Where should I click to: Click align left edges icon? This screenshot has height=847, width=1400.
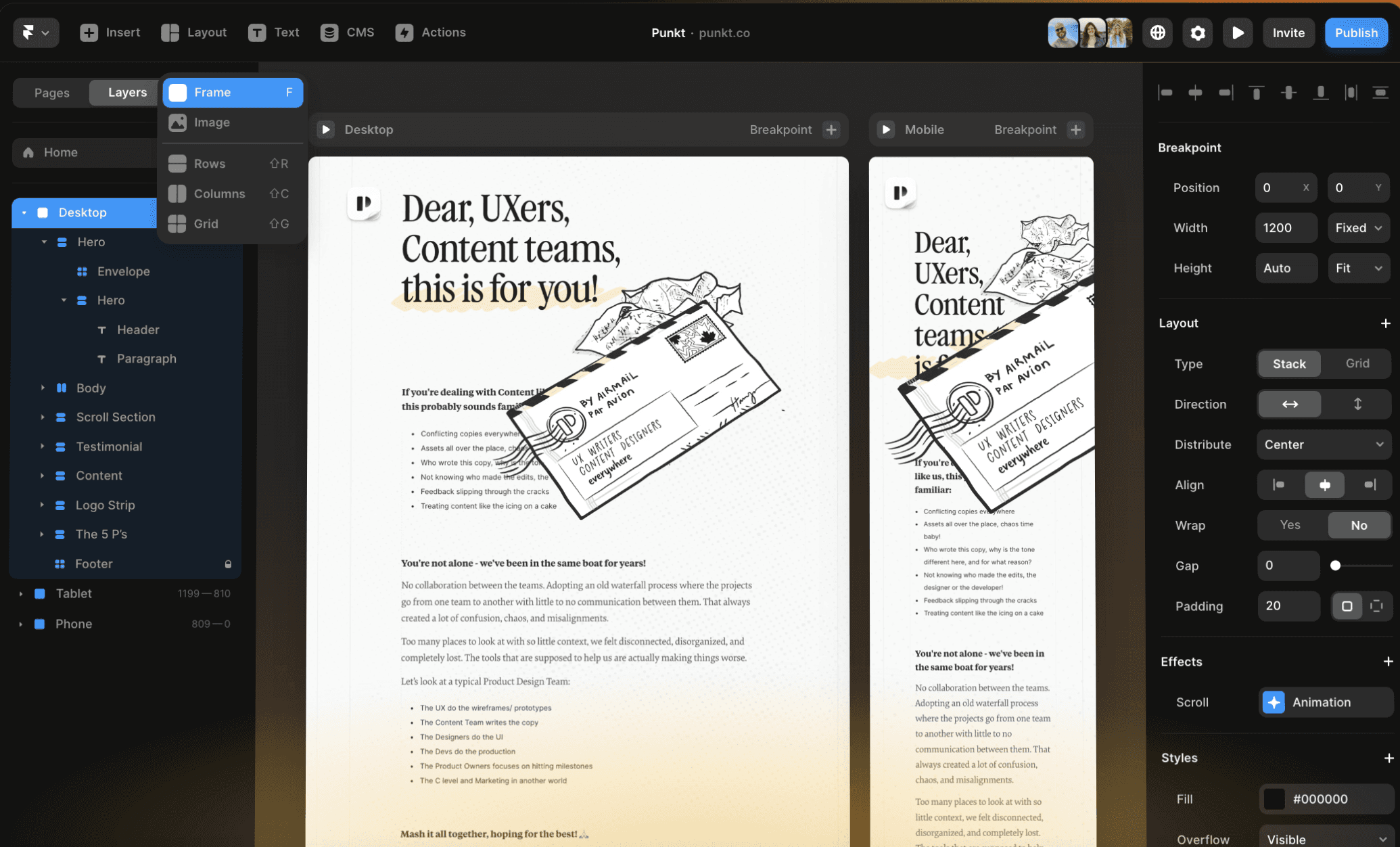pos(1165,93)
